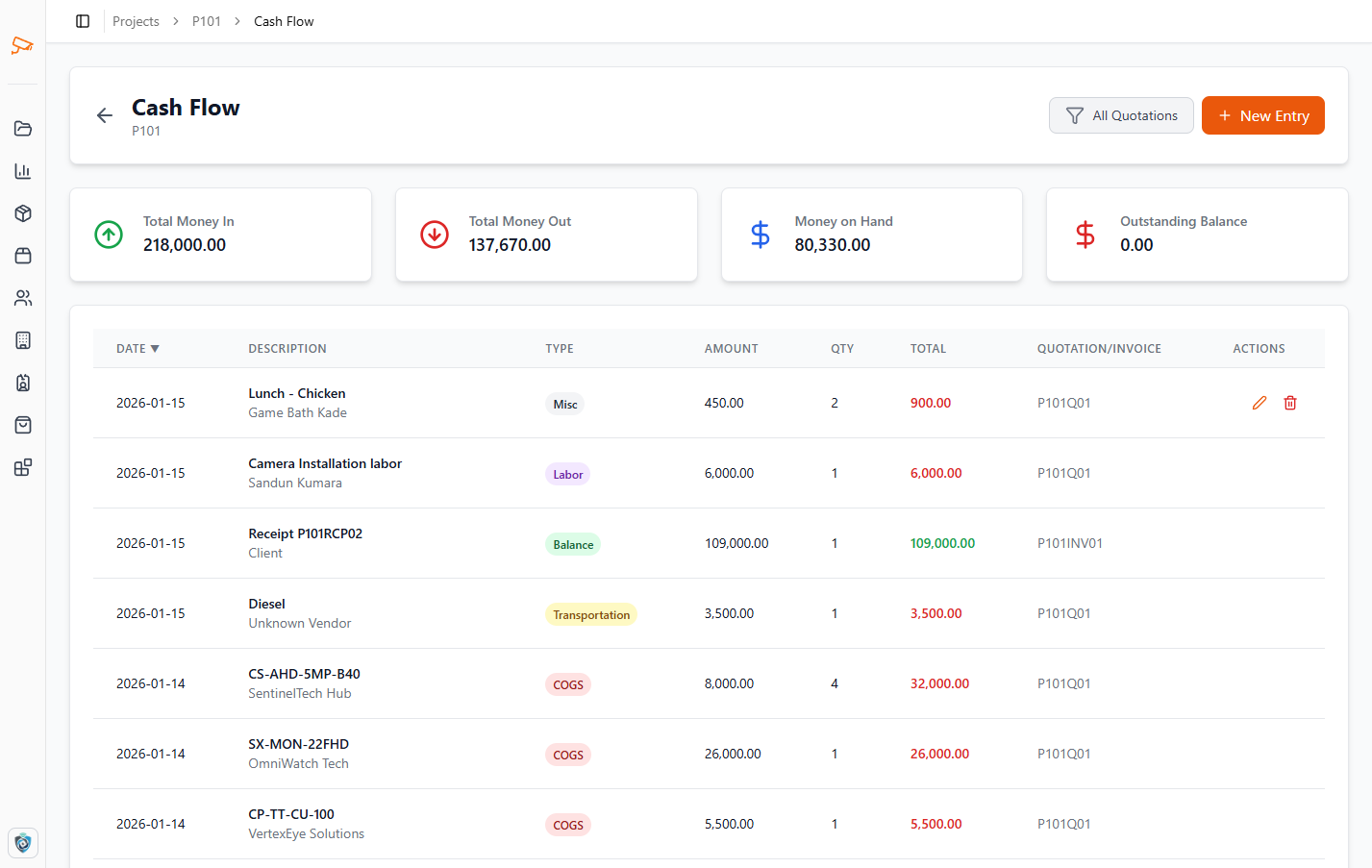Open the folder icon in sidebar
This screenshot has height=868, width=1372.
(23, 129)
